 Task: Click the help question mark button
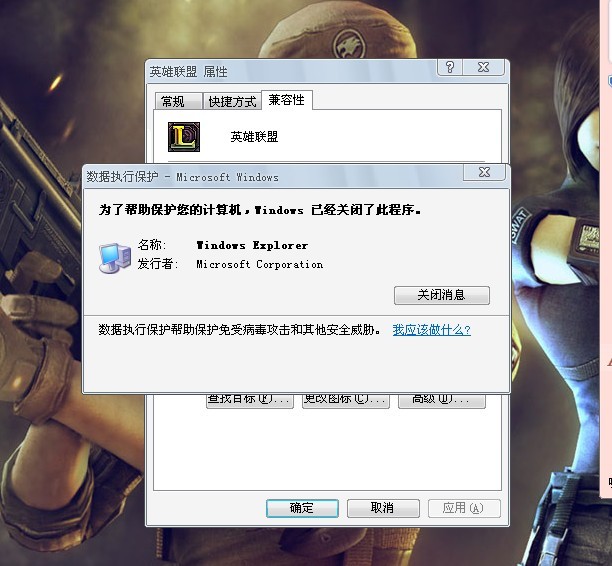click(x=450, y=67)
